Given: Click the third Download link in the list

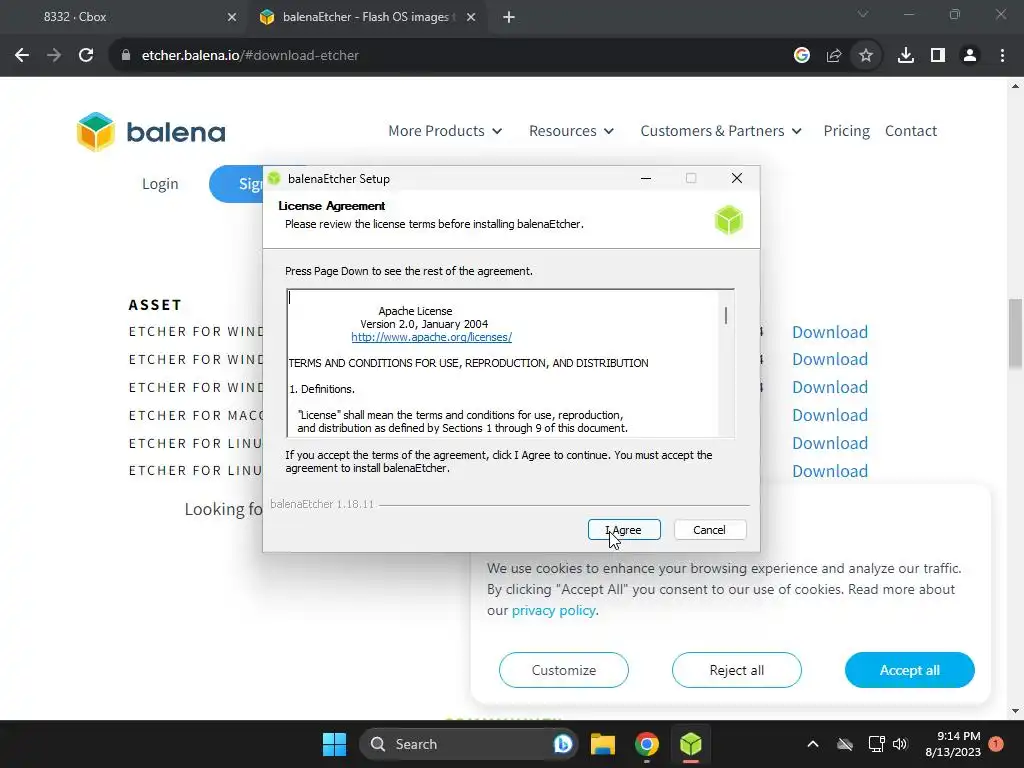Looking at the screenshot, I should tap(829, 387).
